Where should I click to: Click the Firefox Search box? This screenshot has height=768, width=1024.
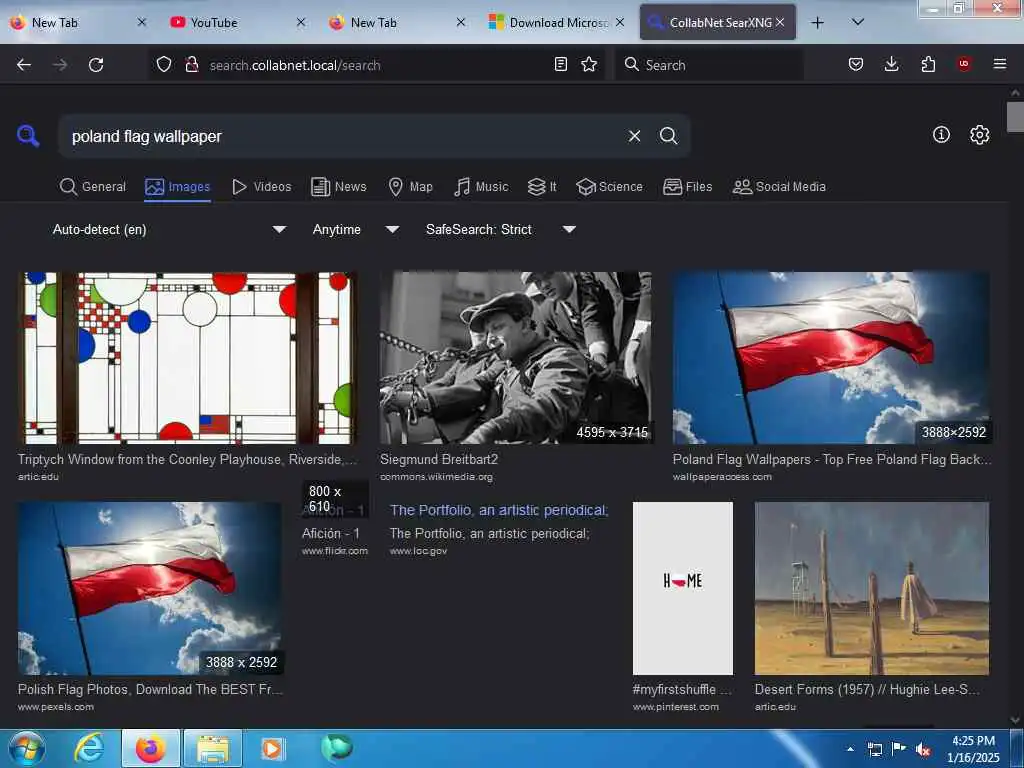click(x=709, y=65)
